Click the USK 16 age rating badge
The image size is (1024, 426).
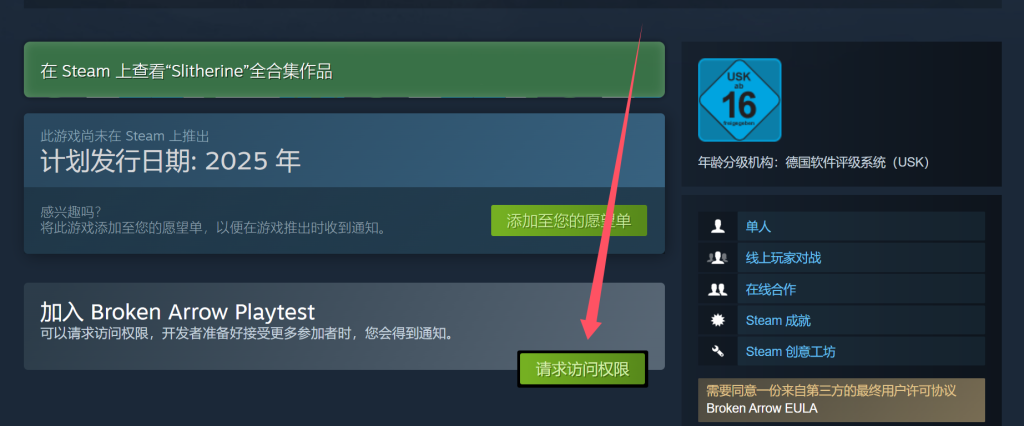739,100
